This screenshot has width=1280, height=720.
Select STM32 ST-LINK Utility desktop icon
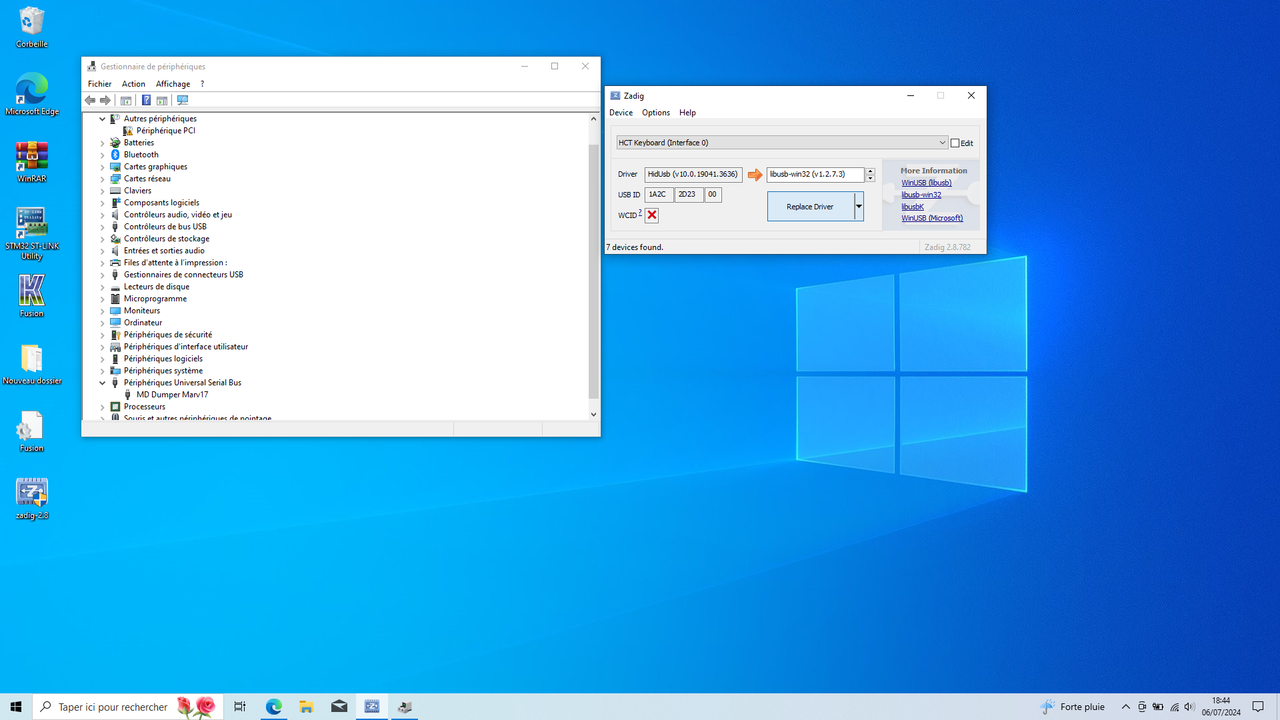click(31, 233)
